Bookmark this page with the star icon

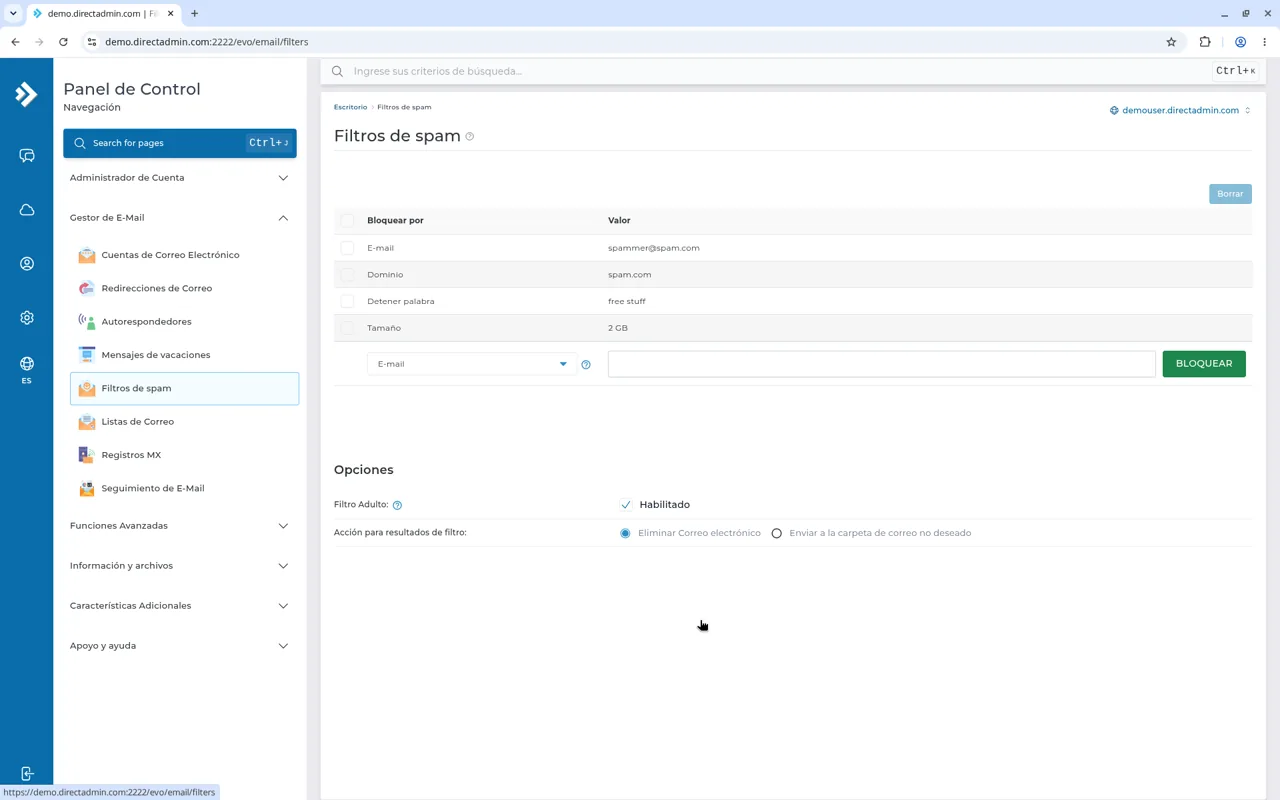1171,42
